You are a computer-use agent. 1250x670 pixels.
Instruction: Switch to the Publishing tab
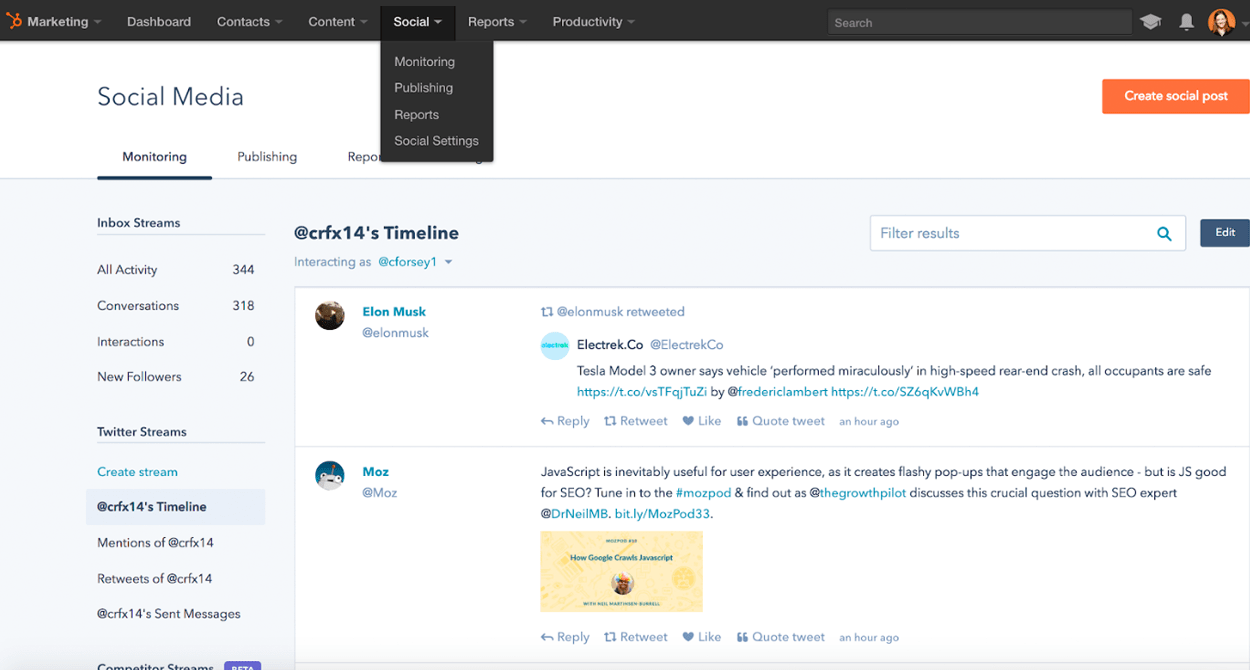tap(267, 157)
